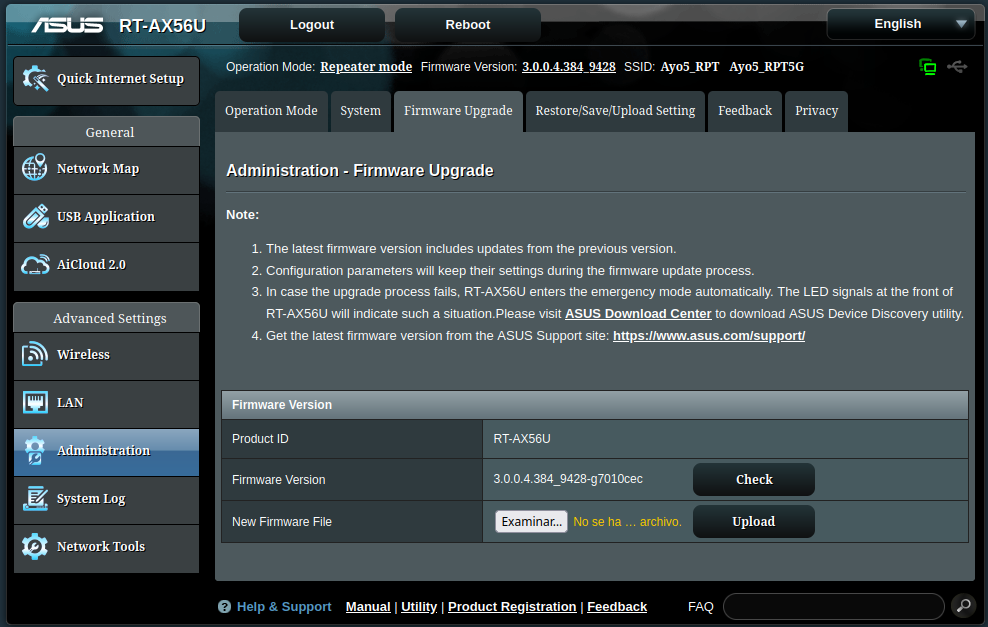The height and width of the screenshot is (627, 988).
Task: Open the footer Feedback link
Action: pos(617,607)
